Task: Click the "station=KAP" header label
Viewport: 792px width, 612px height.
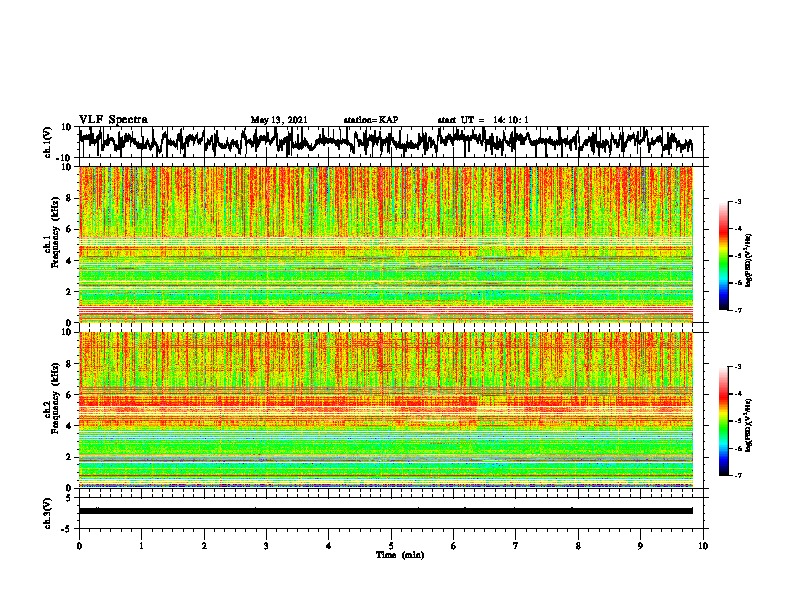Action: pos(371,120)
